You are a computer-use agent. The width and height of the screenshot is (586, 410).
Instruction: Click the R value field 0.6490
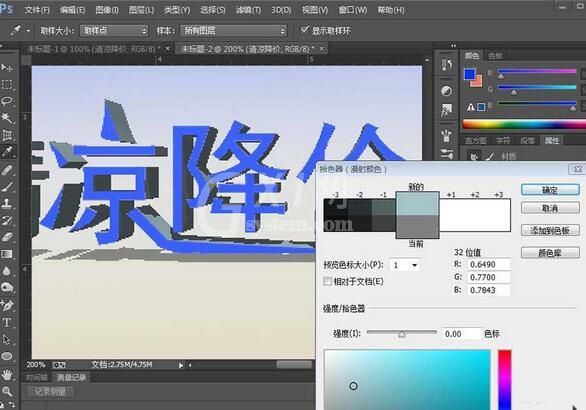489,265
